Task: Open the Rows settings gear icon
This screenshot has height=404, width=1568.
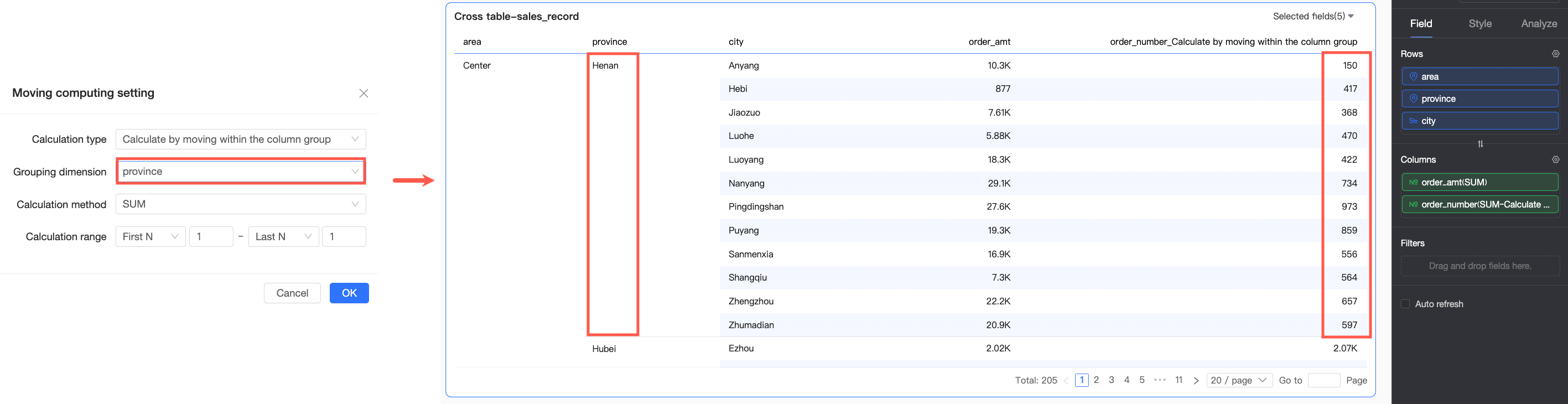Action: click(1555, 54)
